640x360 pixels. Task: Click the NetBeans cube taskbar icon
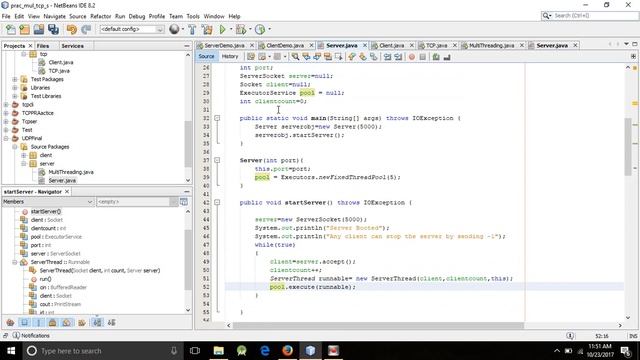point(311,351)
